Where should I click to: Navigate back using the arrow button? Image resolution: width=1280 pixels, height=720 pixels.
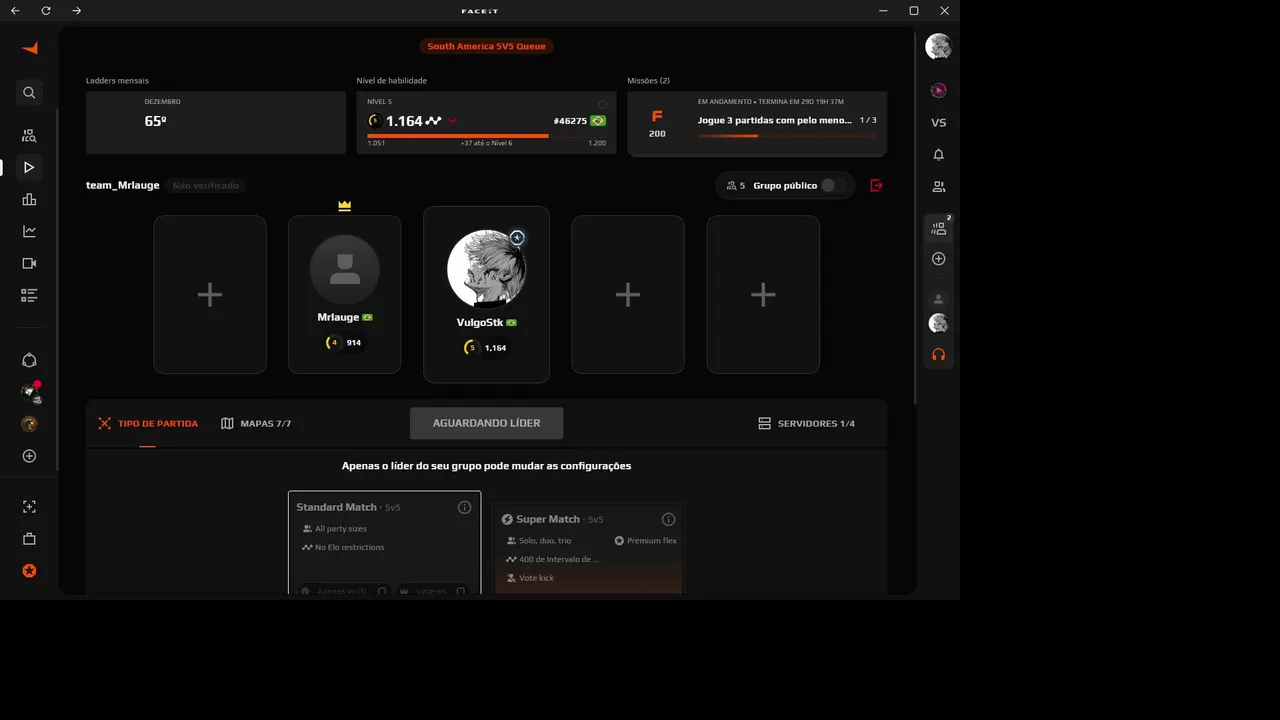pos(15,10)
